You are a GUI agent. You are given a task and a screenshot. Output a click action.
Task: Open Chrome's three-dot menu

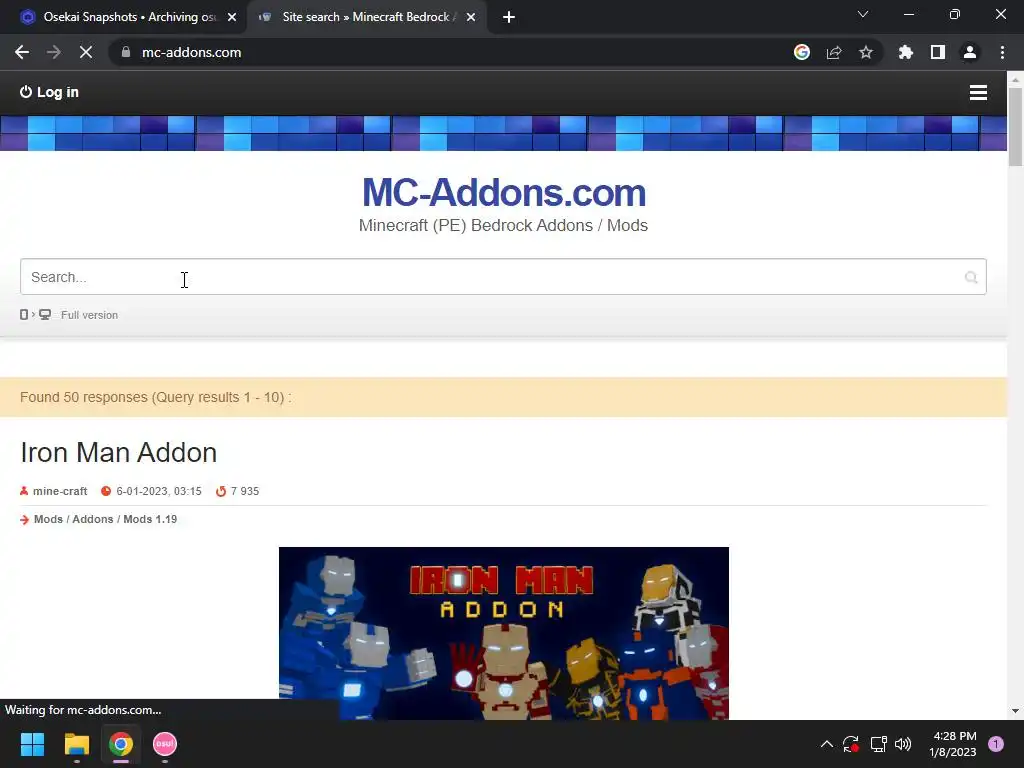tap(1002, 52)
